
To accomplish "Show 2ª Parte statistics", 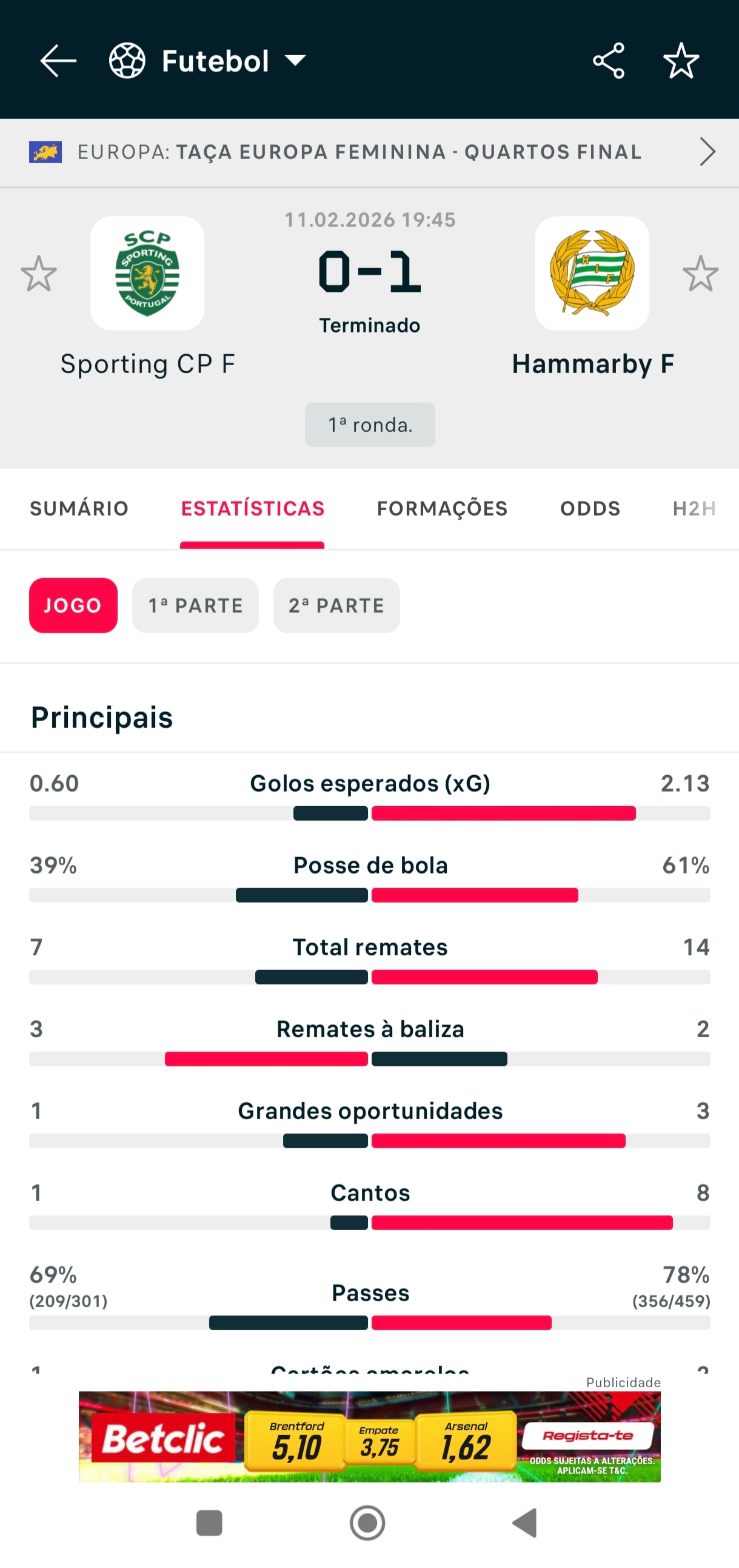I will click(336, 605).
